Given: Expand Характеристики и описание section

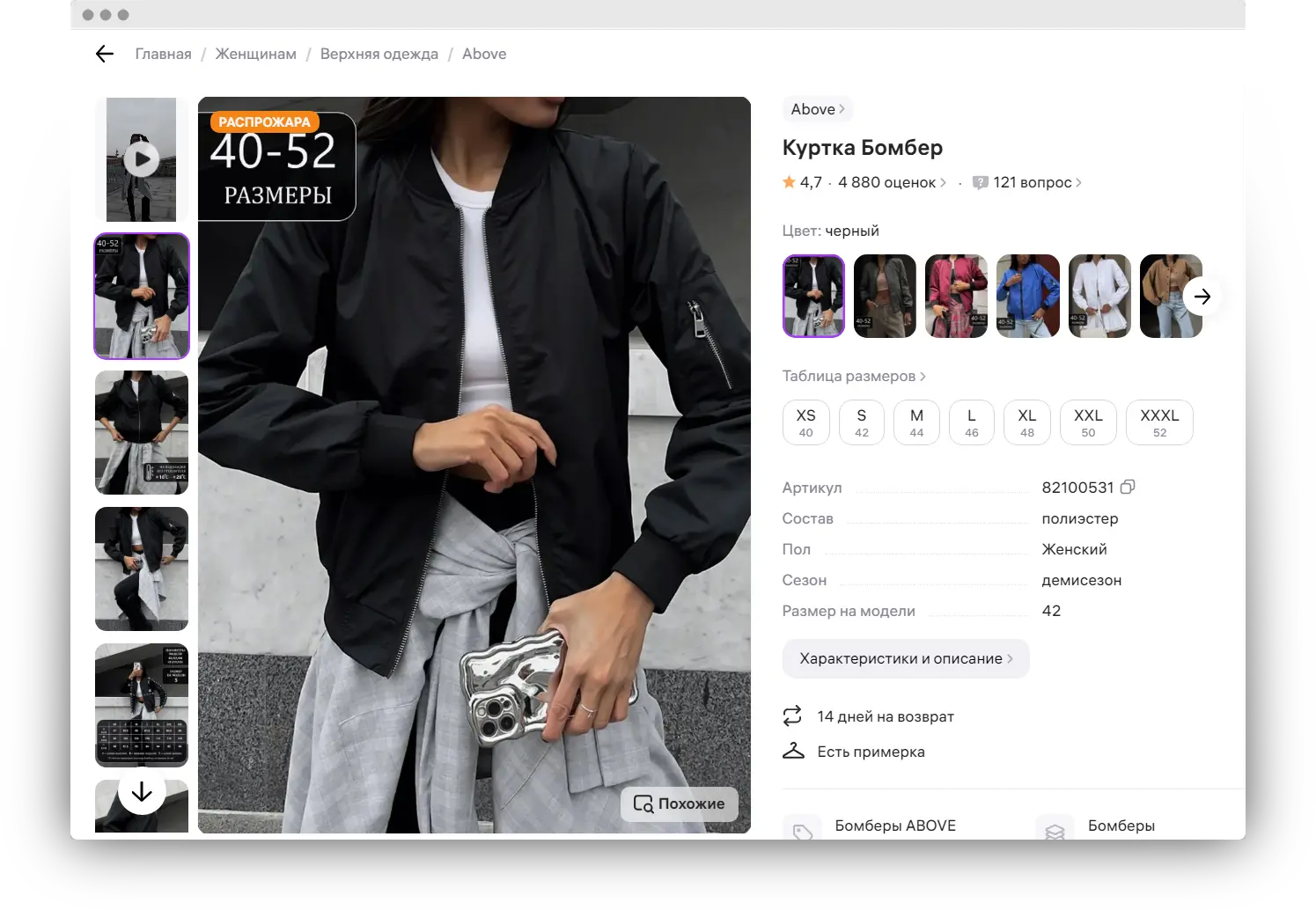Looking at the screenshot, I should pos(905,658).
